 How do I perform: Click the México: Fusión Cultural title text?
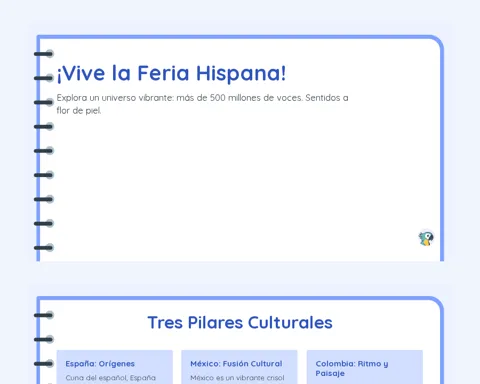[236, 364]
